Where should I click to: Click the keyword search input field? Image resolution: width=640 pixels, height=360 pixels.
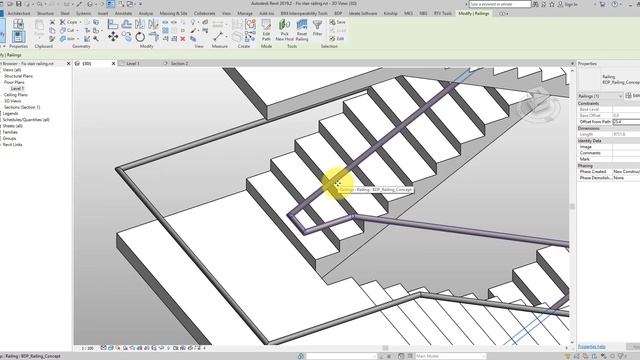pyautogui.click(x=500, y=4)
